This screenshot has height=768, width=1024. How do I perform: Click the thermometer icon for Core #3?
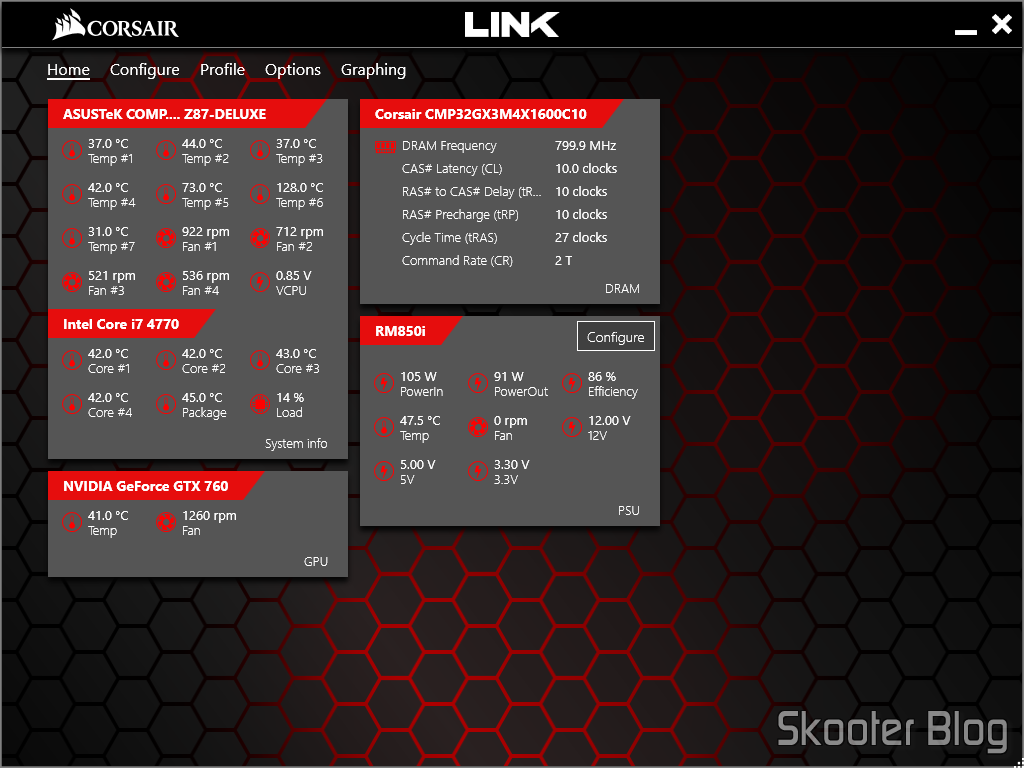[x=260, y=360]
